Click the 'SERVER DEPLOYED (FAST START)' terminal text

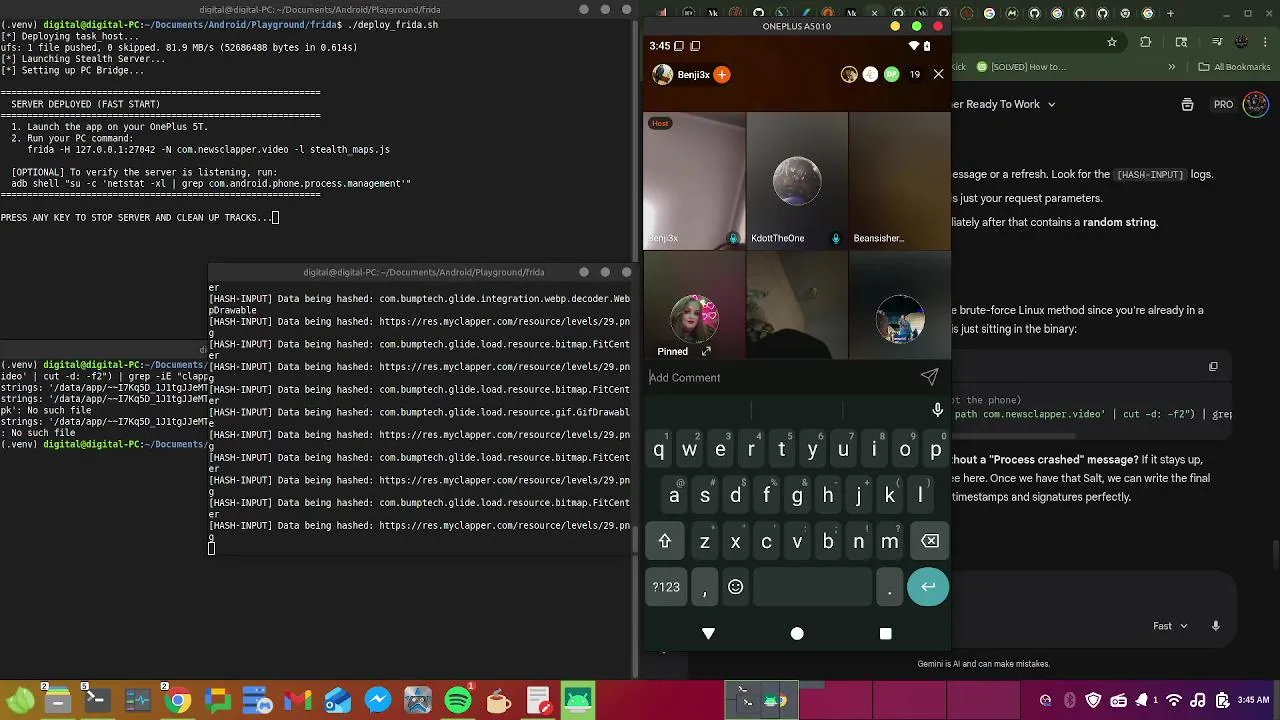(85, 104)
